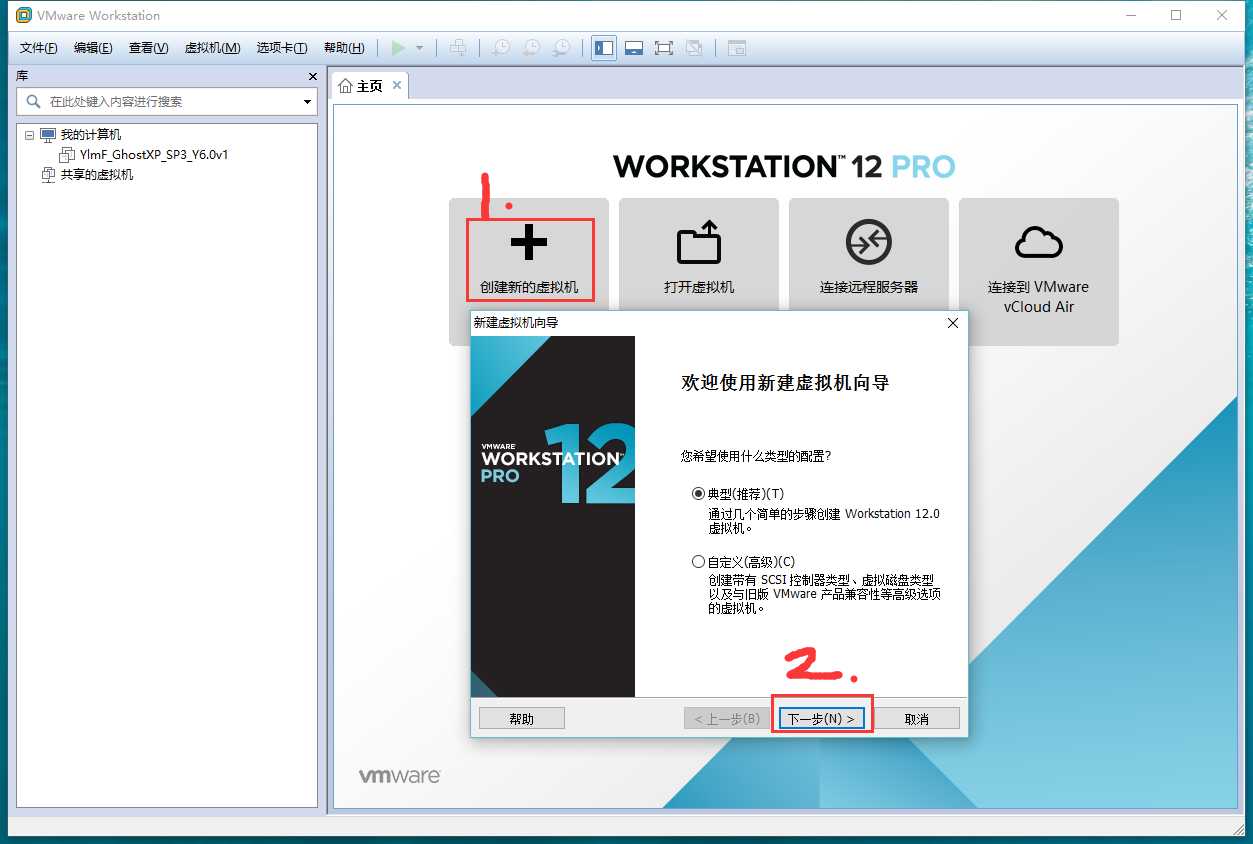
Task: Toggle the thumbnail bar view icon
Action: [634, 48]
